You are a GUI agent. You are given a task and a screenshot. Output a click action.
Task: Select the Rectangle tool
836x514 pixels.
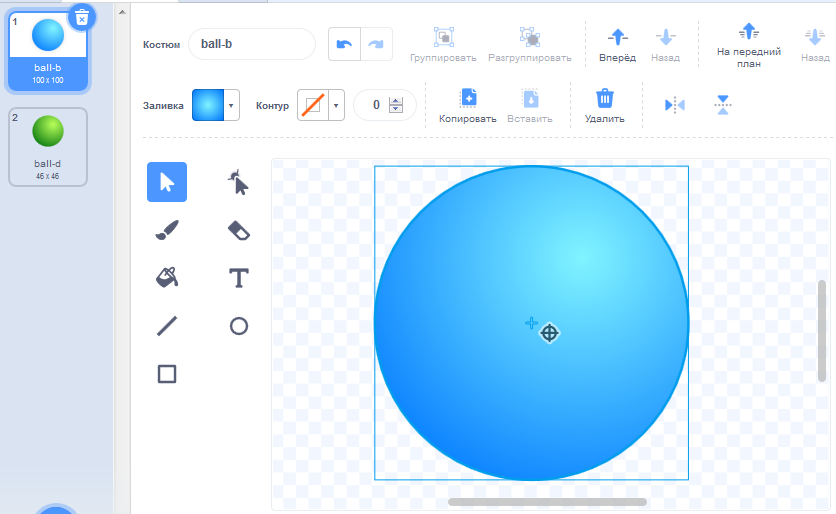click(167, 373)
